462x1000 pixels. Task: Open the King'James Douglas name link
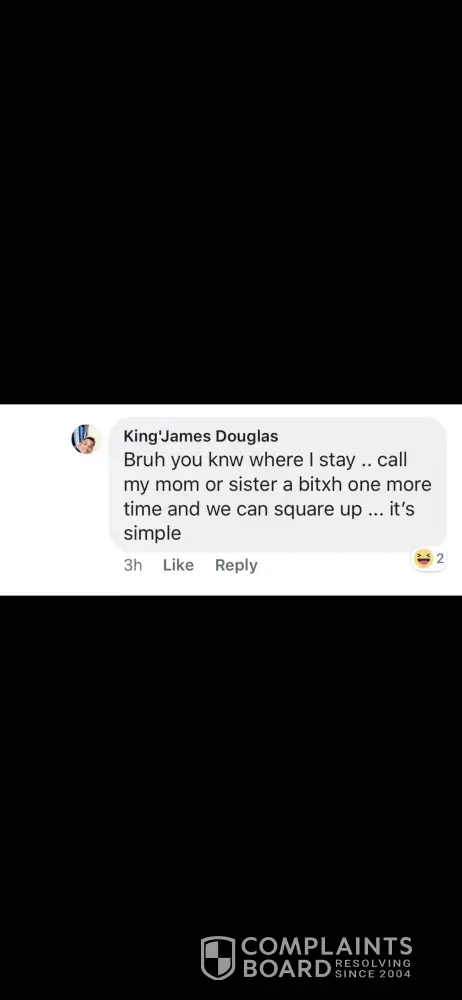pos(200,436)
